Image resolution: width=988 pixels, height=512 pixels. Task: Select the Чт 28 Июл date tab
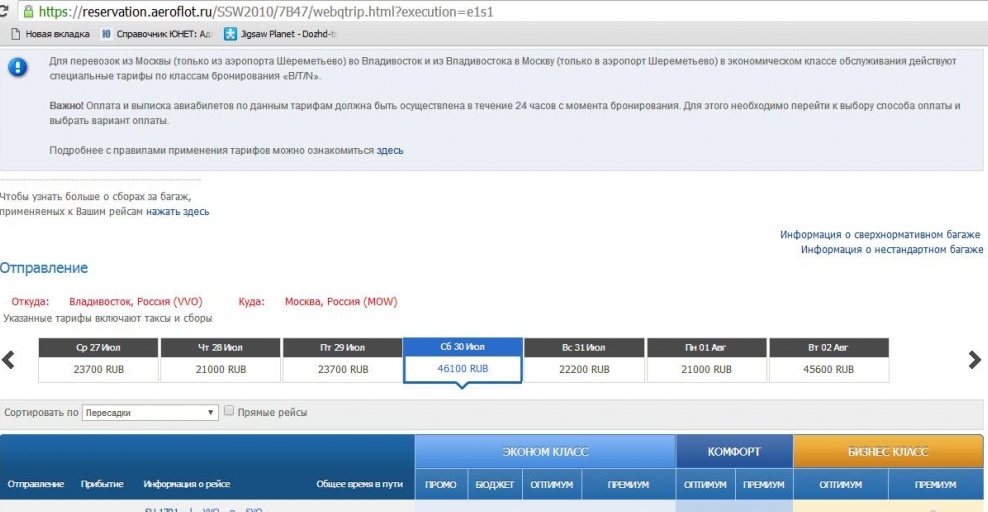[220, 359]
